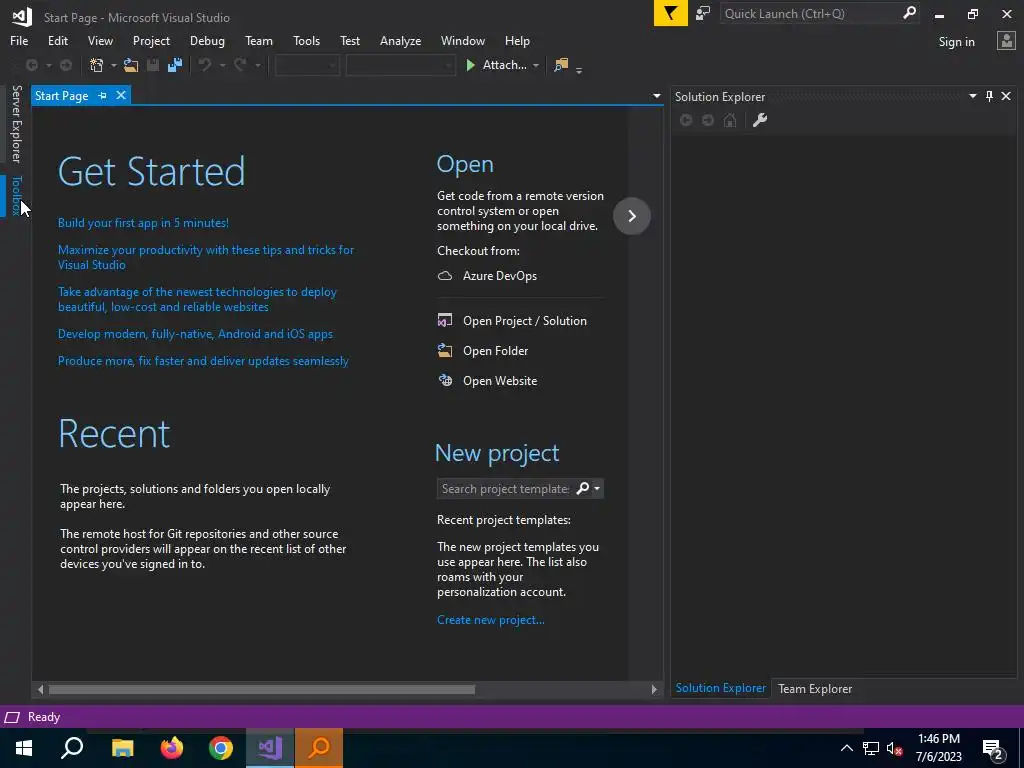The height and width of the screenshot is (768, 1024).
Task: Open File Explorer from the taskbar
Action: tap(123, 748)
